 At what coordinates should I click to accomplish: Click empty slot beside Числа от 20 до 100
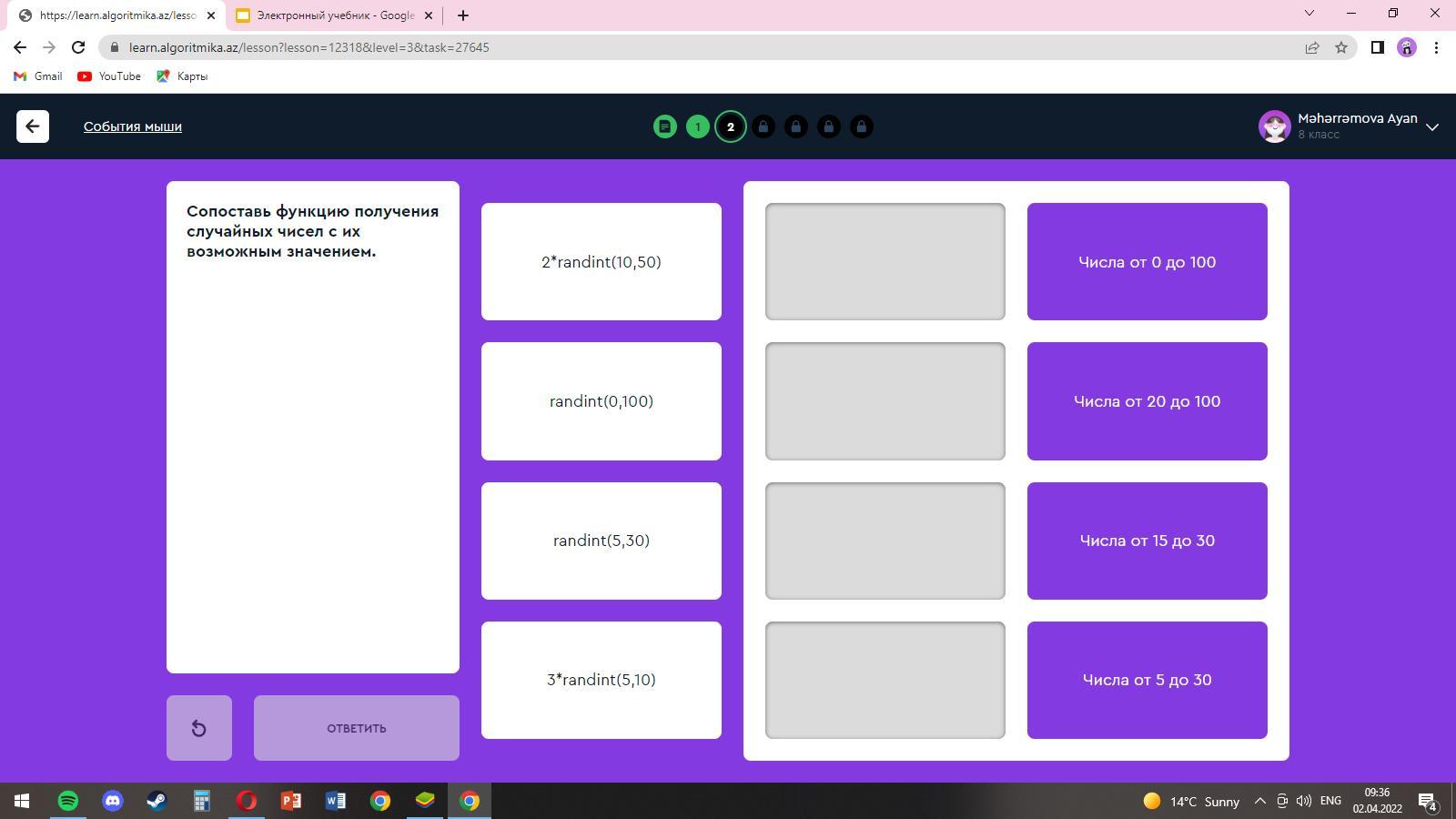pos(885,401)
